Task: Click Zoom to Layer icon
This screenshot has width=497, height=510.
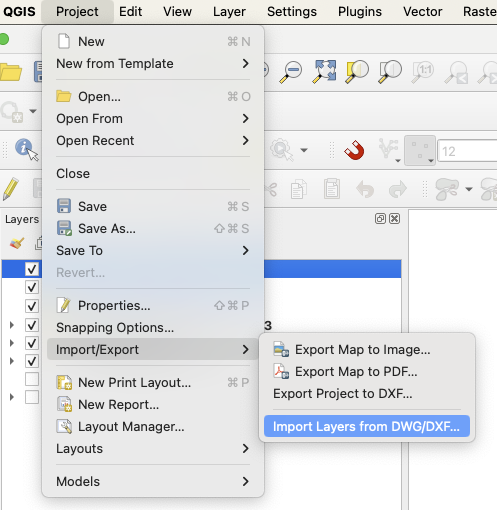Action: [x=390, y=71]
